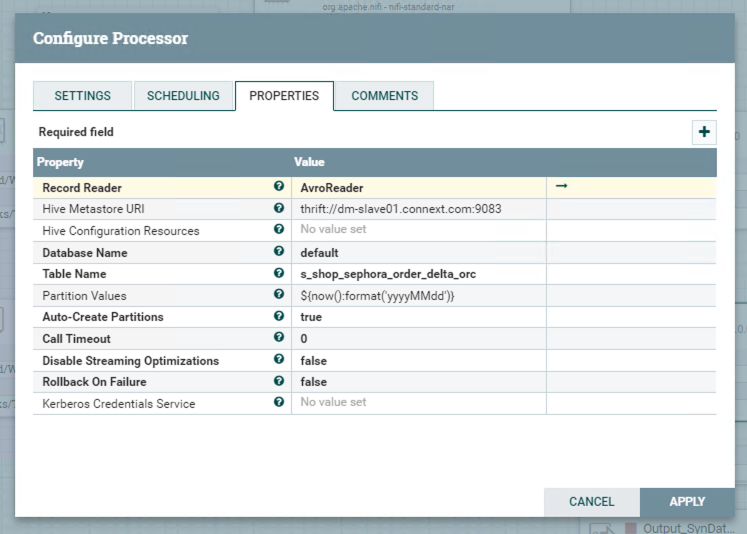Show help icon for Kerberos Credentials Service
Screen dimensions: 747x534
coord(279,403)
